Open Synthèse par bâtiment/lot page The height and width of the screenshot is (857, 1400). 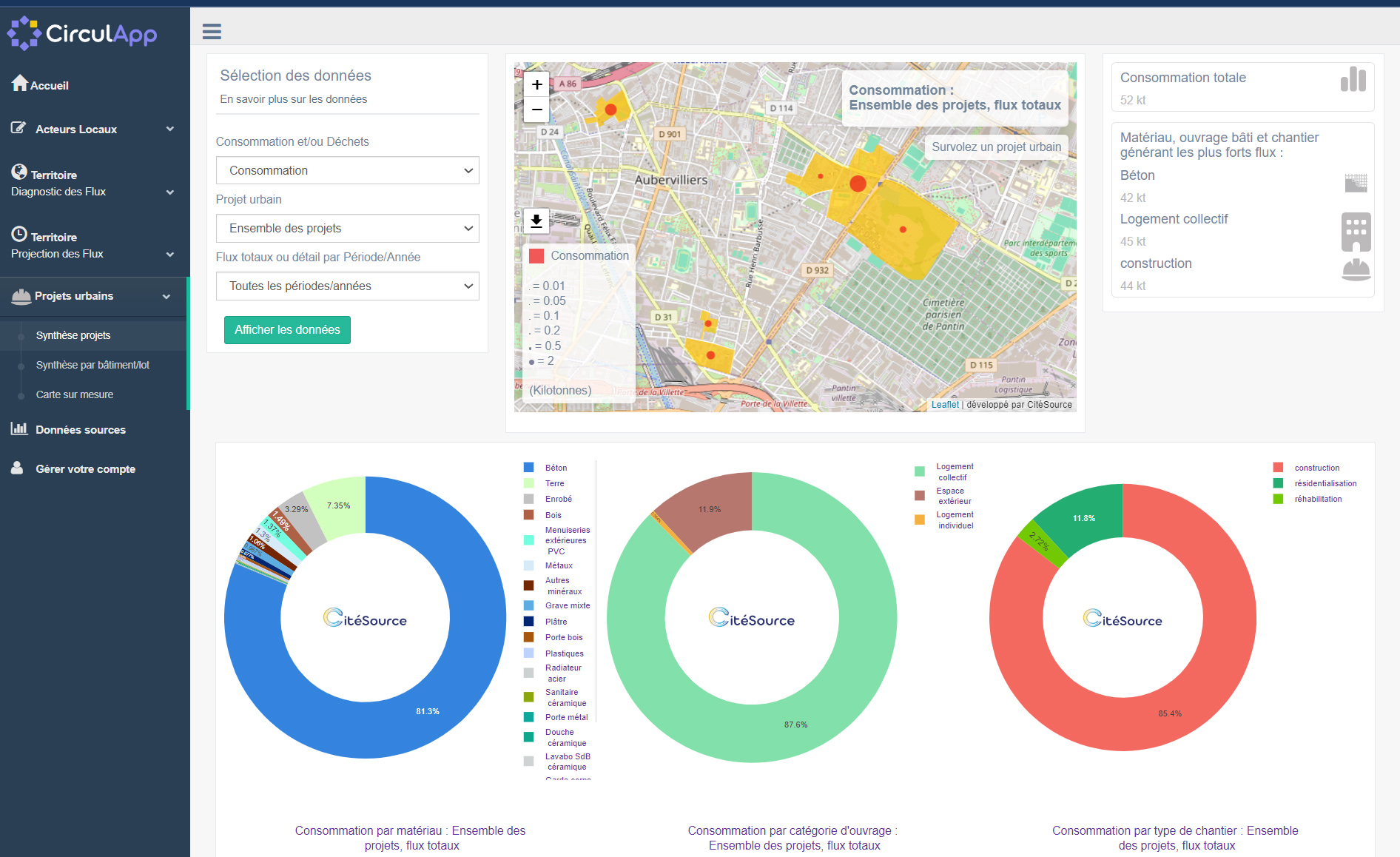(x=92, y=365)
